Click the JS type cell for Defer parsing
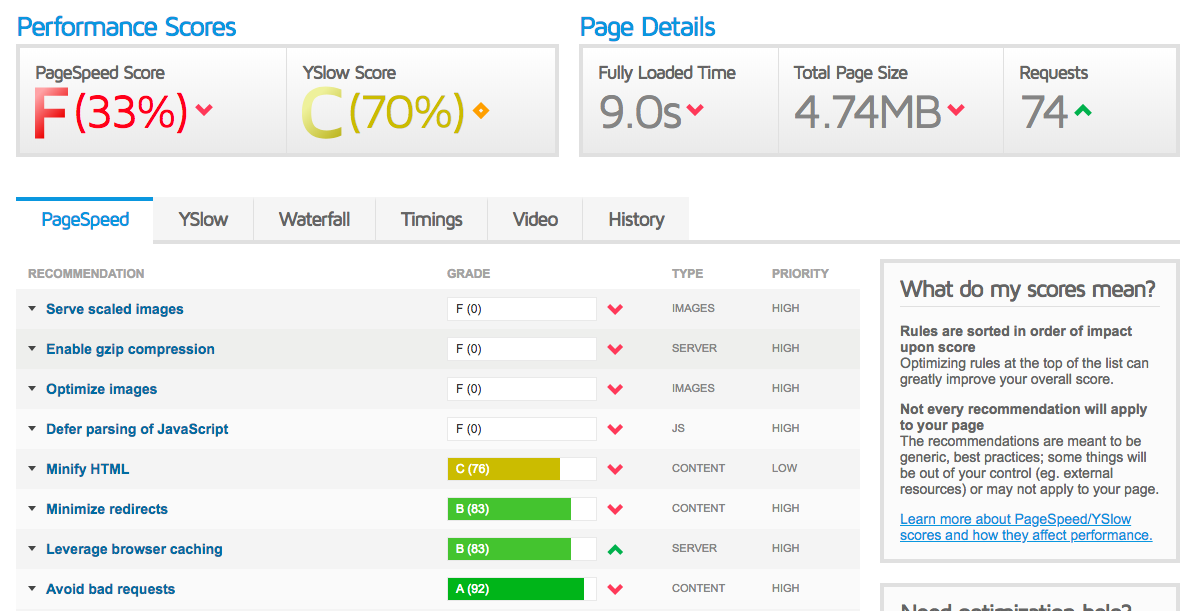This screenshot has width=1194, height=611. [x=678, y=428]
